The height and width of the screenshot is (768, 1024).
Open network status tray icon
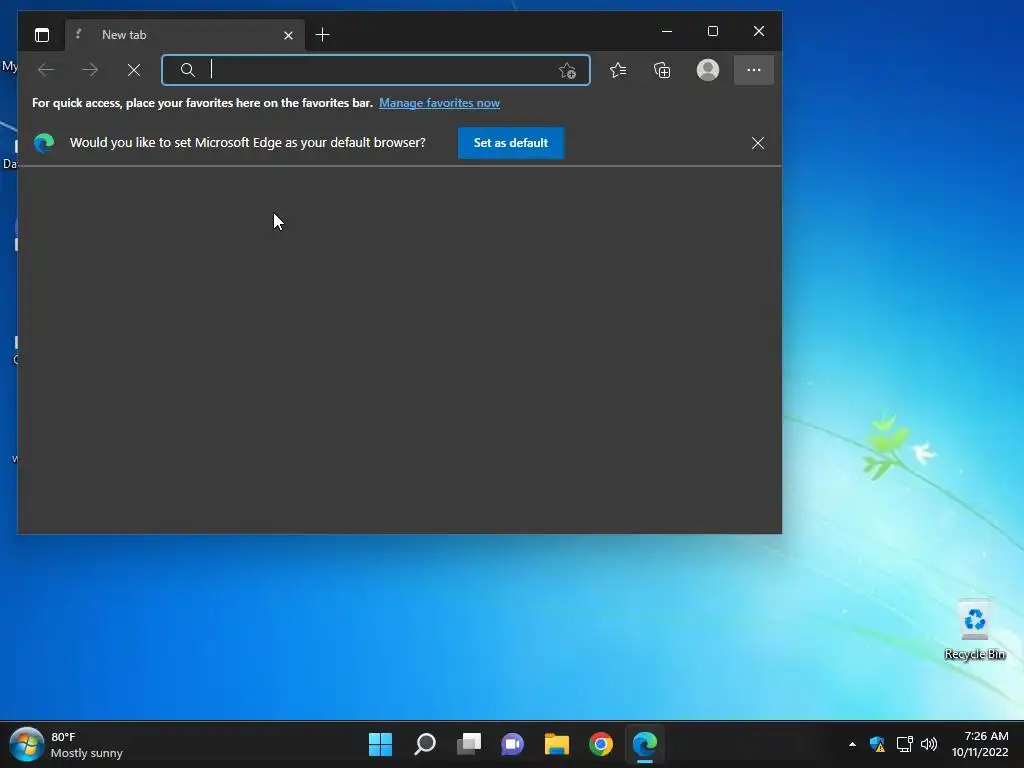pos(904,744)
